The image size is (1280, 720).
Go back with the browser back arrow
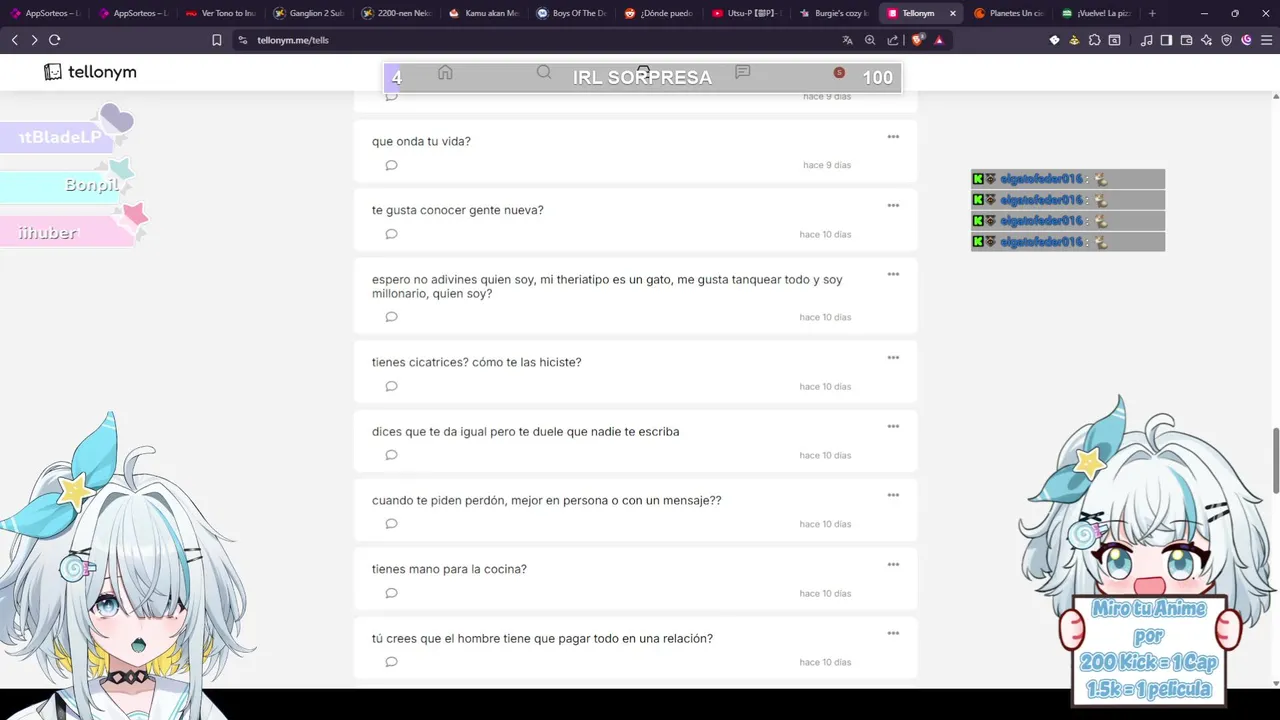14,40
